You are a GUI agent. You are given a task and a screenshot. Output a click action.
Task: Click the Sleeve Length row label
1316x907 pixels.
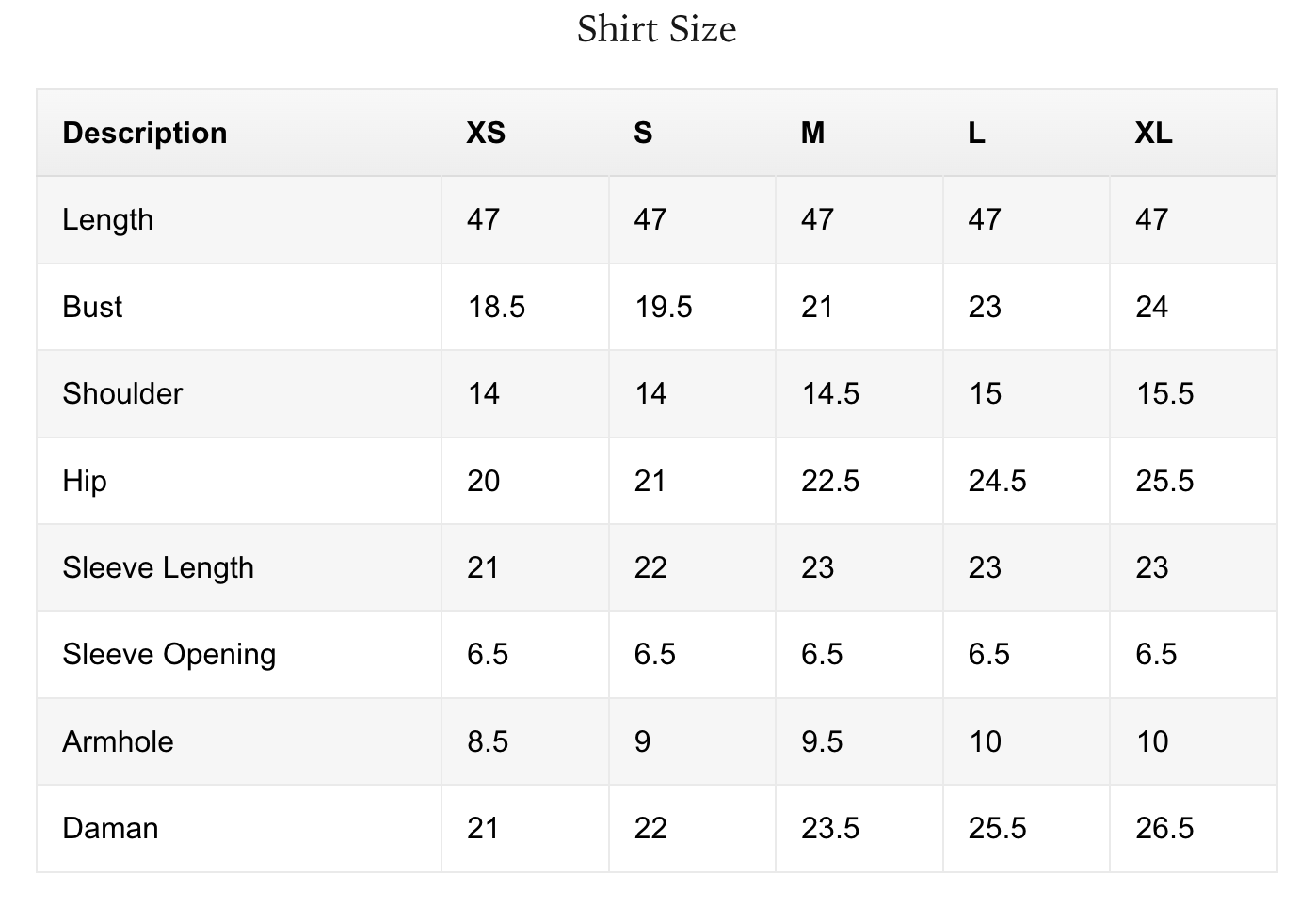click(158, 568)
